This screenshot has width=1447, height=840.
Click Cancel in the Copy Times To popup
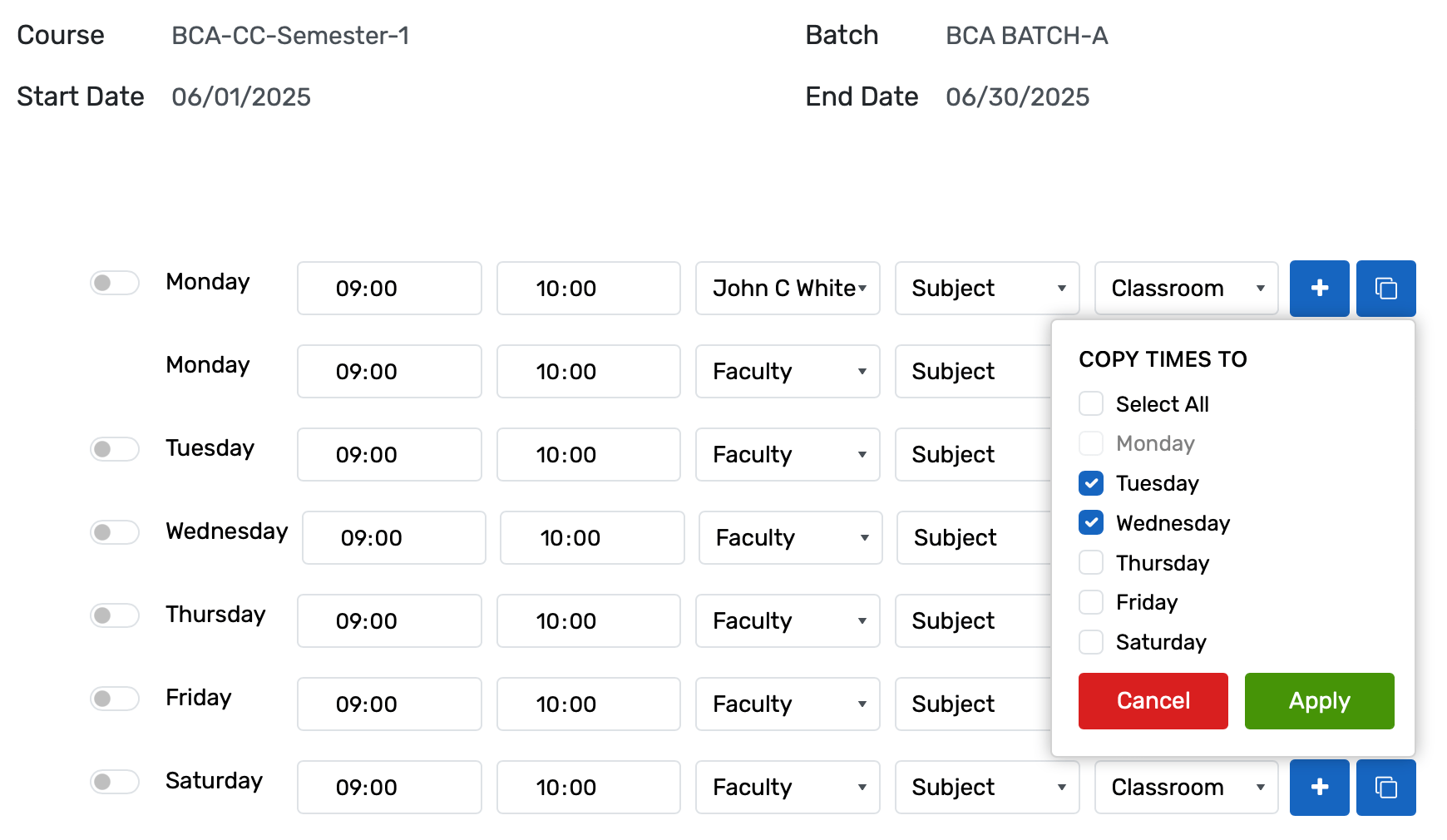(1153, 700)
